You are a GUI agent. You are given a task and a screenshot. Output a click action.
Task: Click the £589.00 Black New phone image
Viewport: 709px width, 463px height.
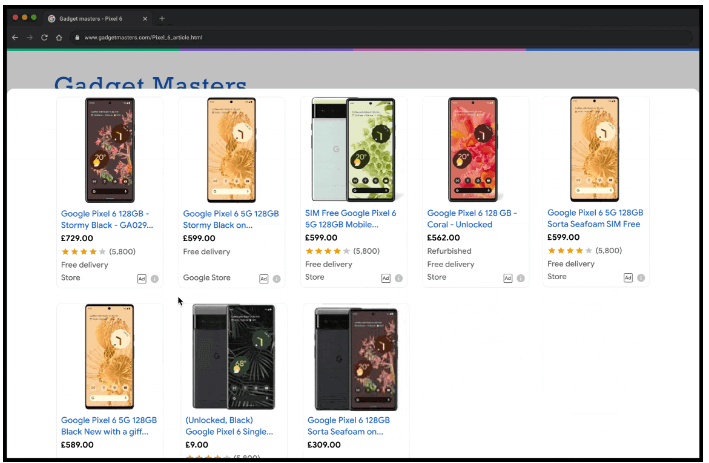coord(109,357)
